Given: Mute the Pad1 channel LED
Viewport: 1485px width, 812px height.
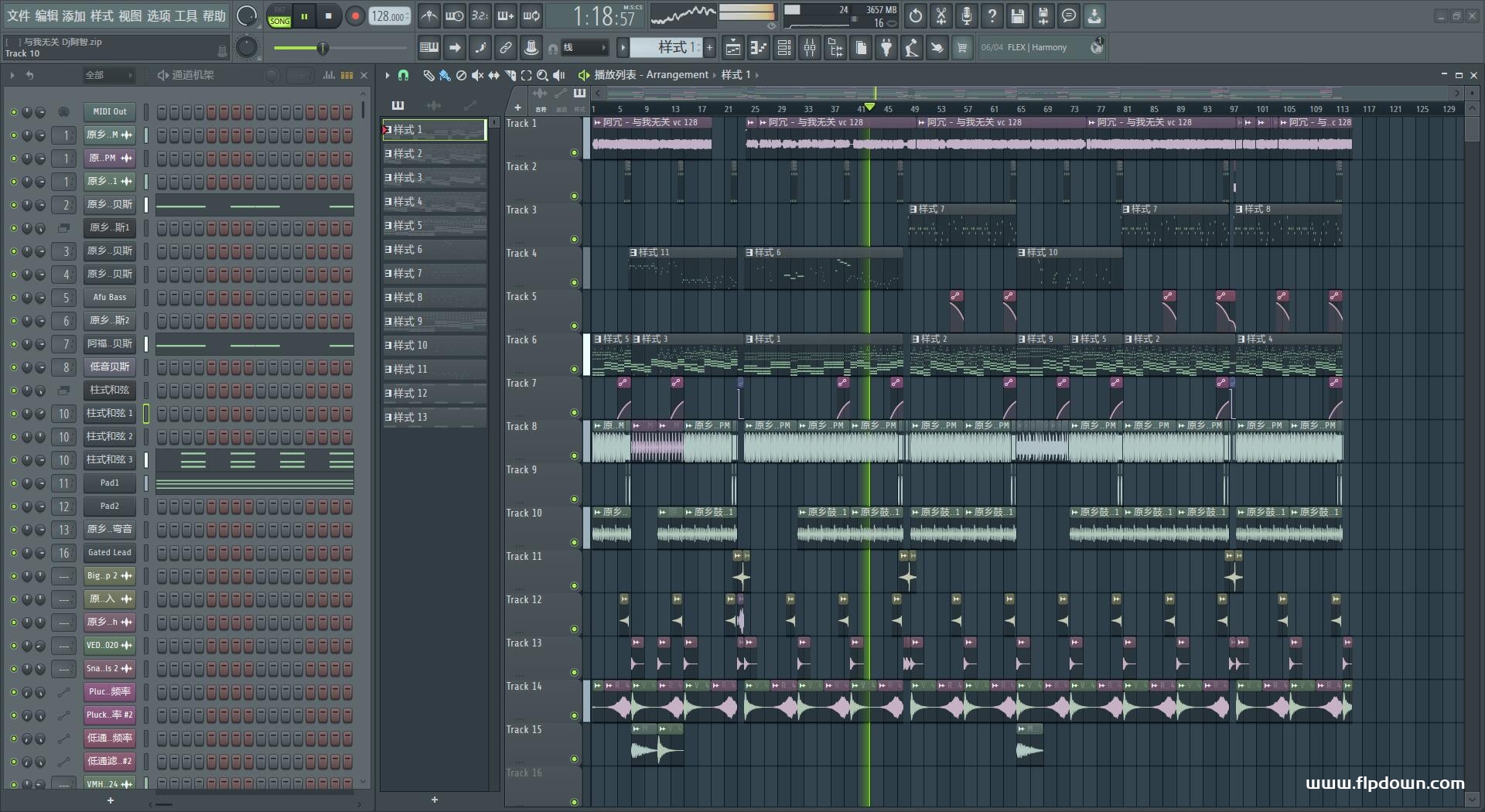Looking at the screenshot, I should (13, 483).
